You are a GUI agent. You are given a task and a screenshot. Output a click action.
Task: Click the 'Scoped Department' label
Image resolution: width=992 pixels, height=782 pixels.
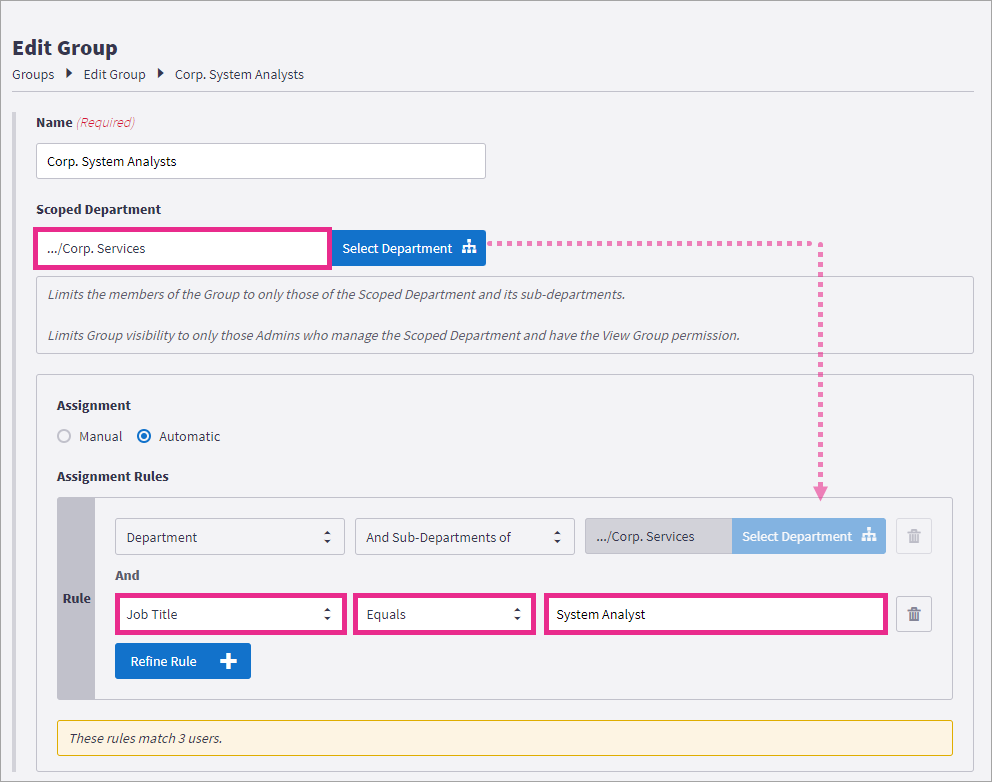(99, 209)
